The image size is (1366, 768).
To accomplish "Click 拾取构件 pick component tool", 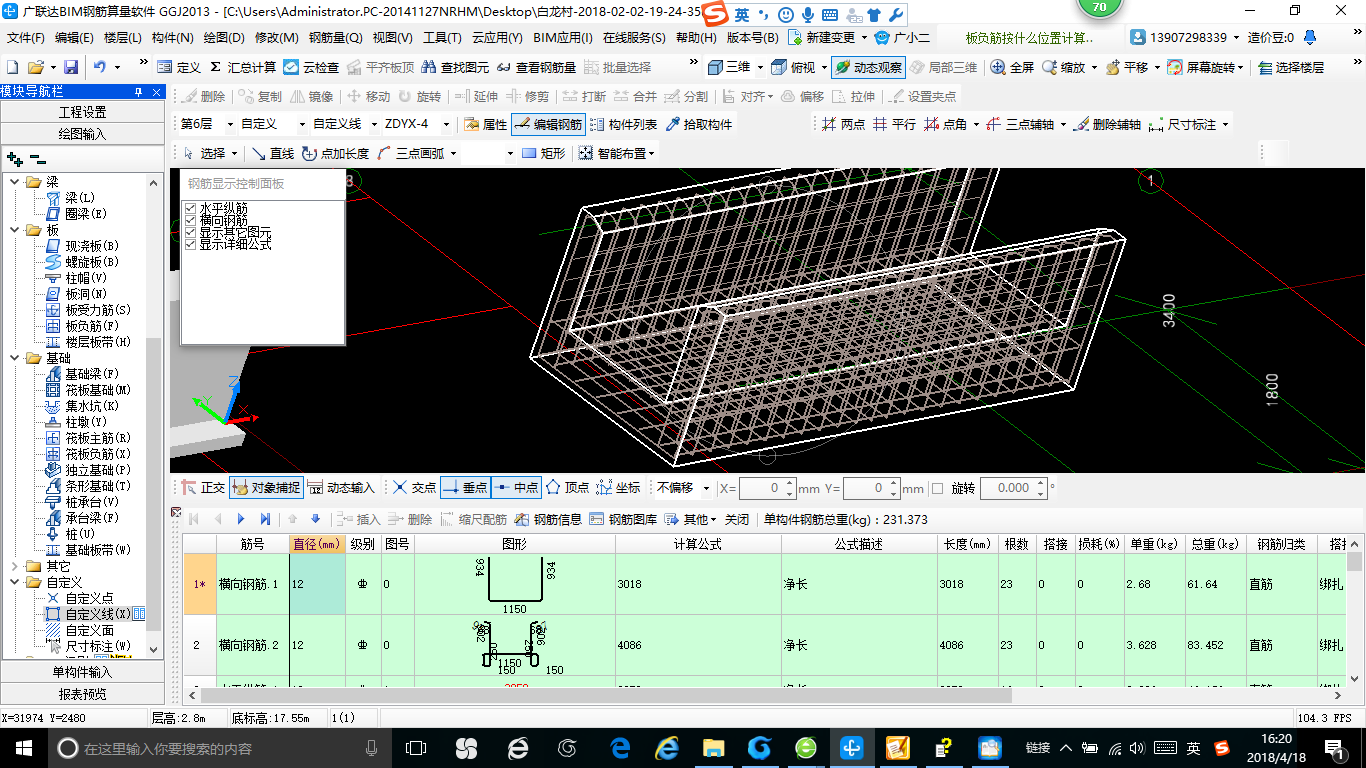I will click(698, 124).
